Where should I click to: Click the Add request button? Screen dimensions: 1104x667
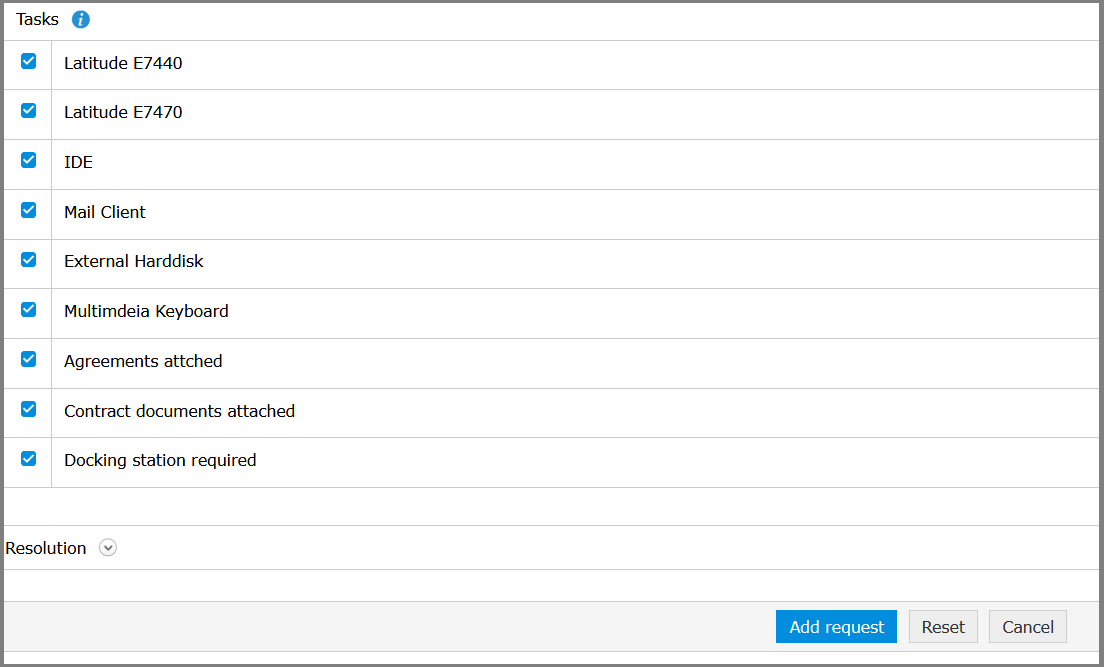coord(836,627)
